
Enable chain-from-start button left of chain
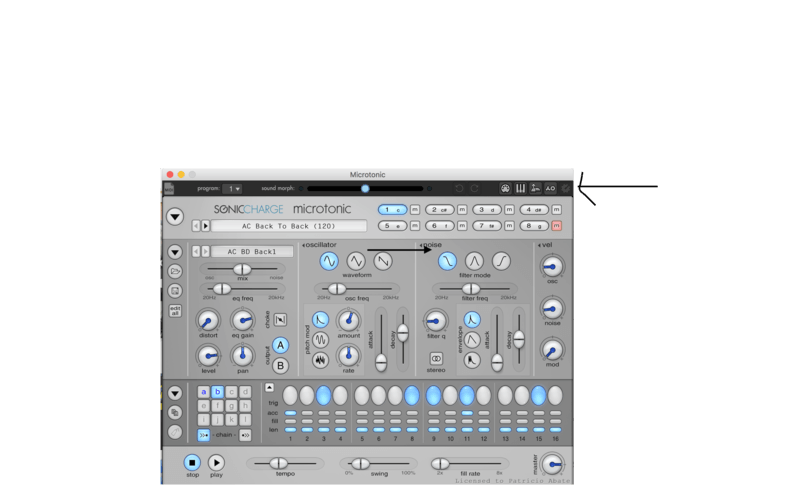204,435
